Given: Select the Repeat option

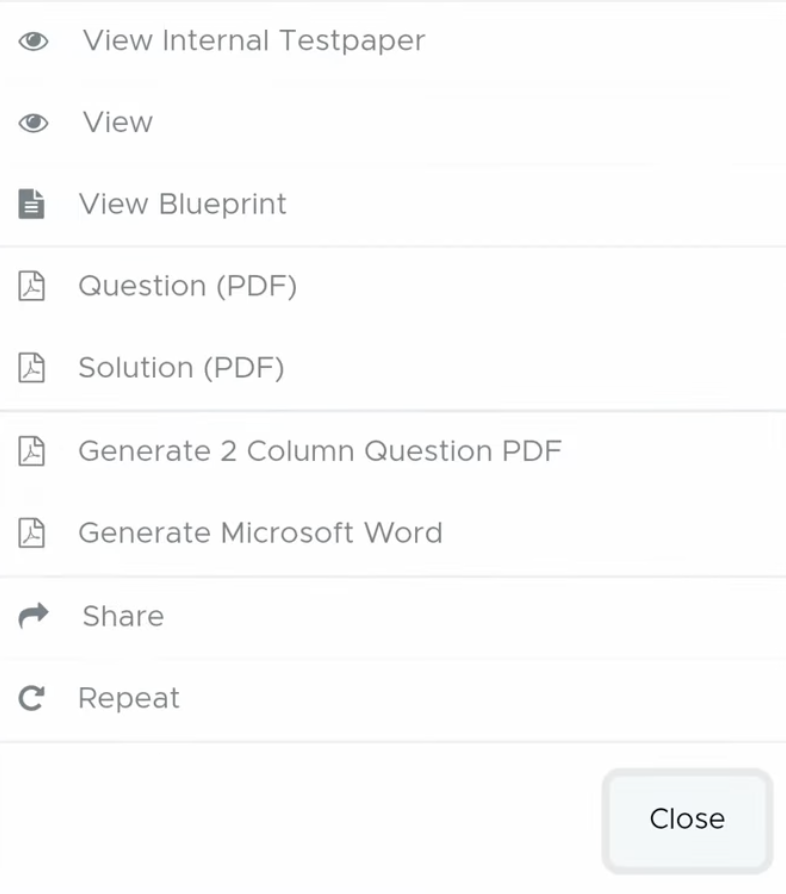Looking at the screenshot, I should coord(129,698).
